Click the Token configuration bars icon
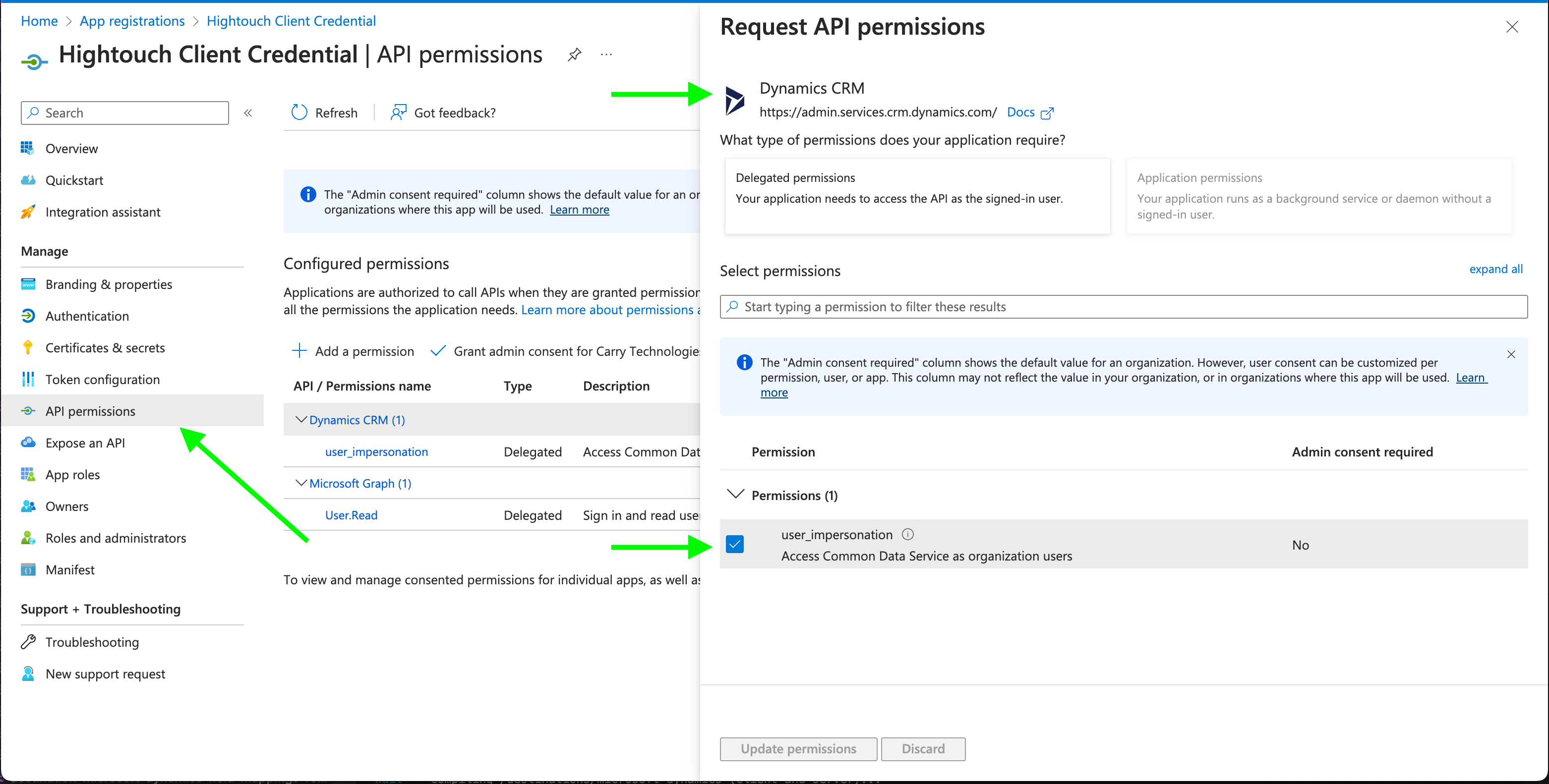1549x784 pixels. [28, 380]
